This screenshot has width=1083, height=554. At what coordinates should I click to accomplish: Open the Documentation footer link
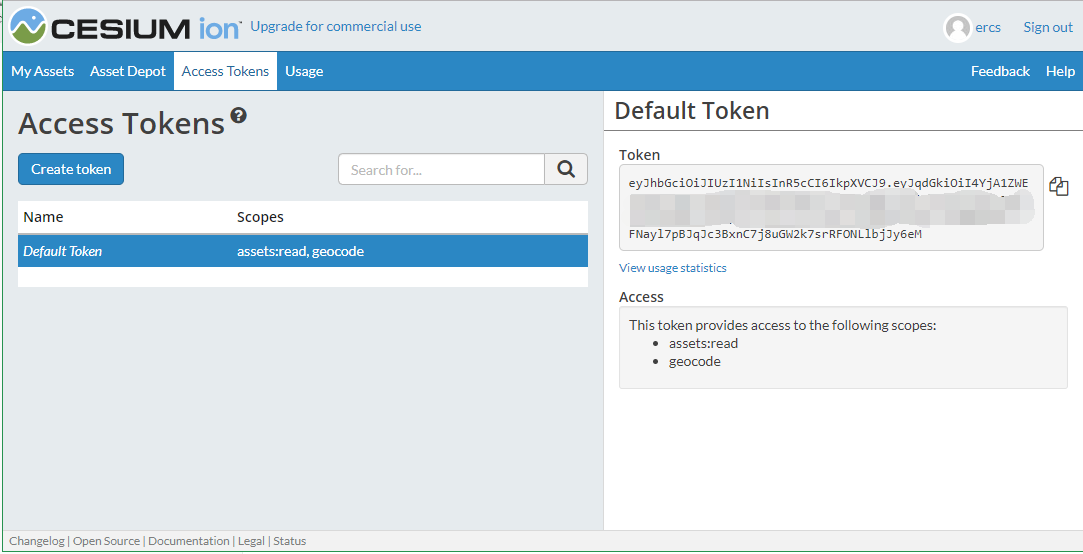tap(189, 541)
